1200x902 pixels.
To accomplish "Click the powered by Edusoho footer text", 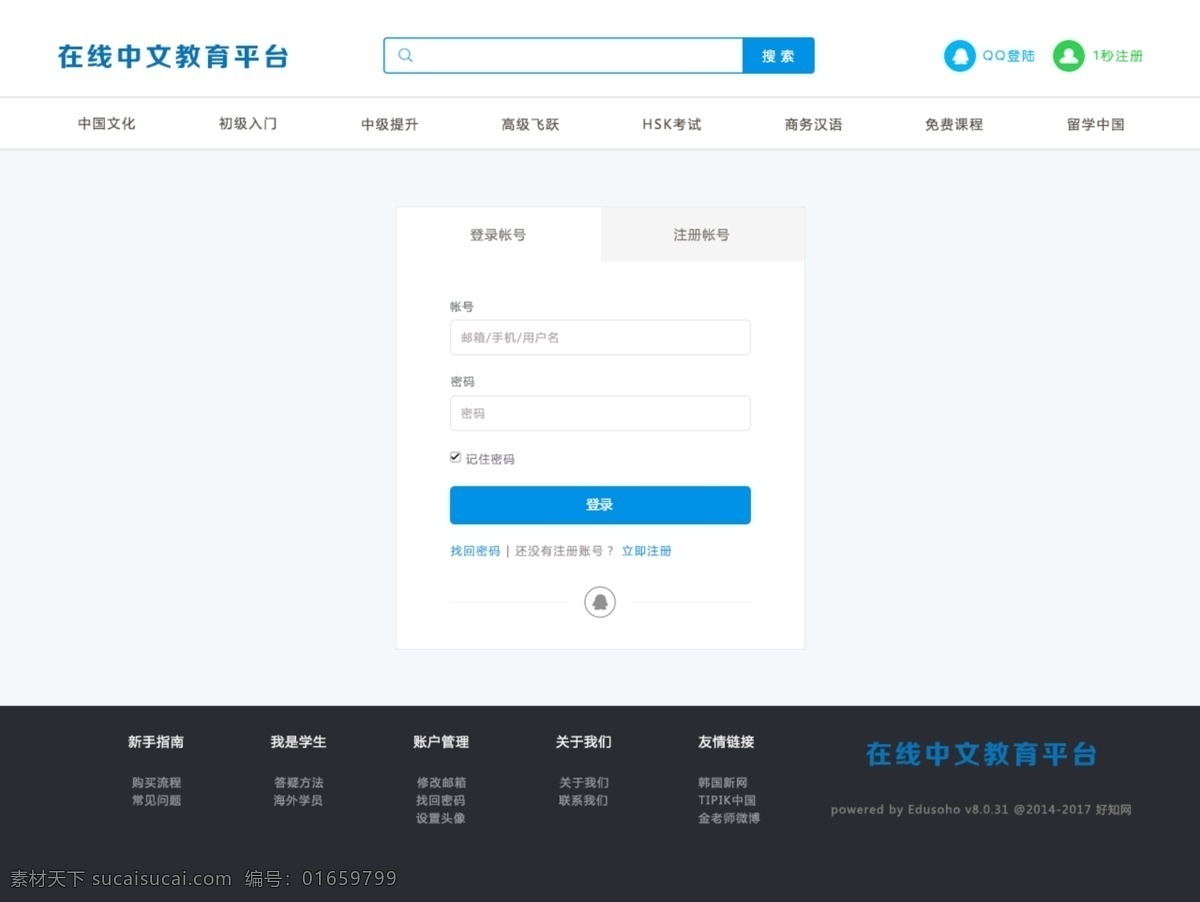I will click(981, 810).
